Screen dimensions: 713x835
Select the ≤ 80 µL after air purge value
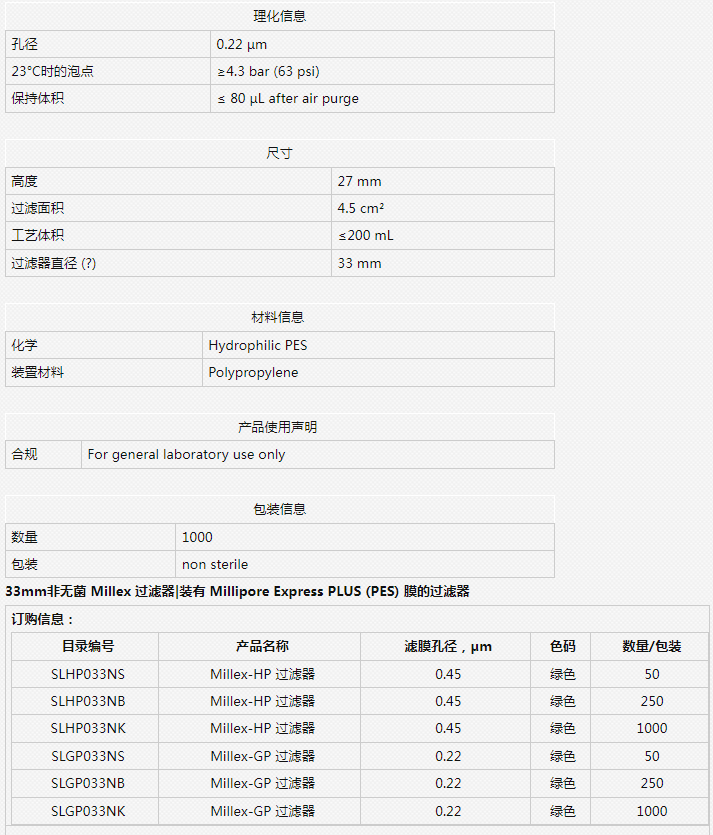tap(288, 99)
